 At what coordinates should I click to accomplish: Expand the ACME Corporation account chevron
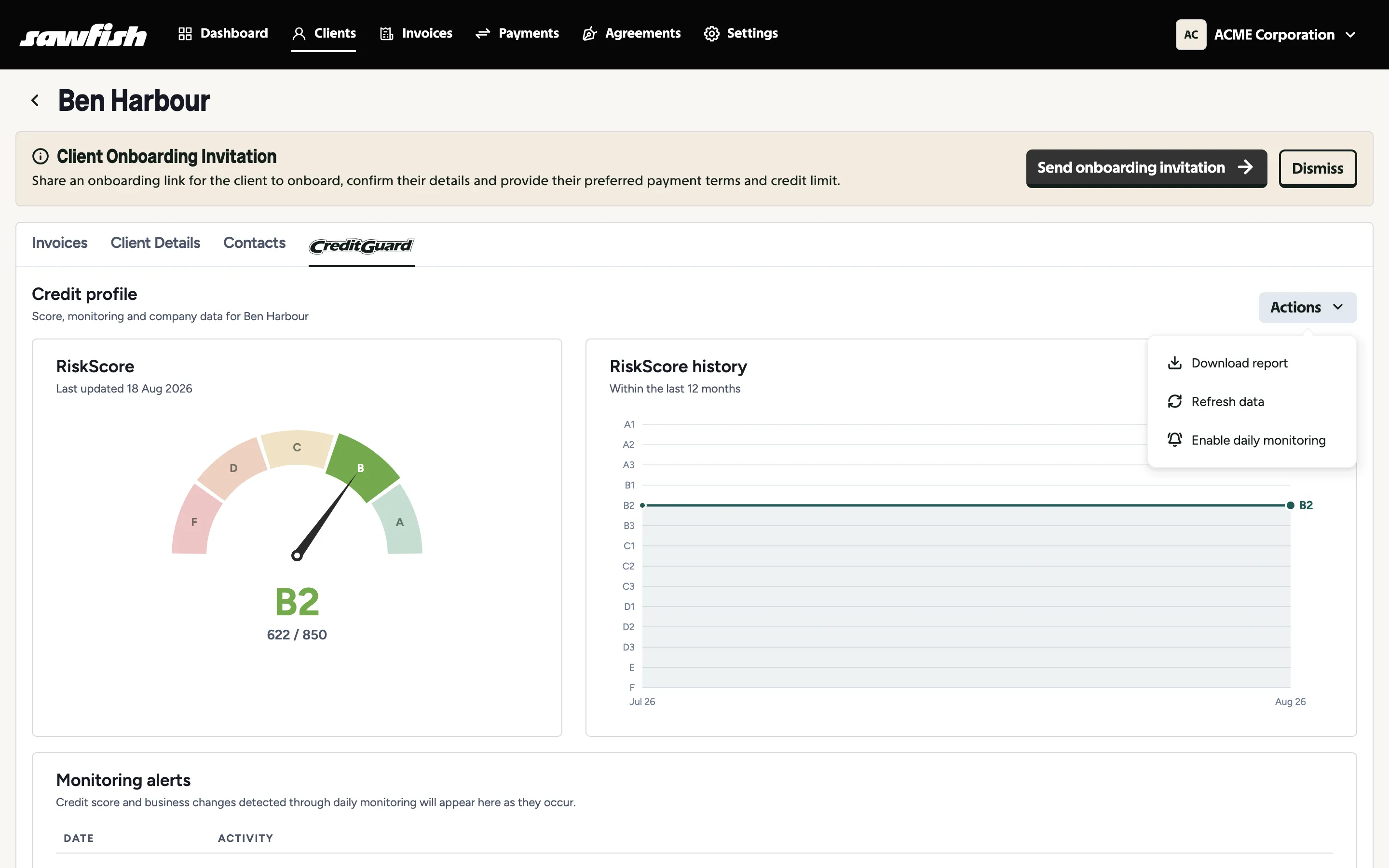(1350, 34)
